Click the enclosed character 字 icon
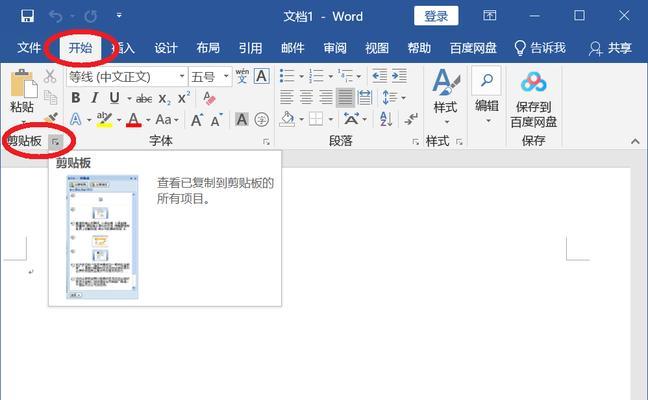648x400 pixels. [x=262, y=120]
